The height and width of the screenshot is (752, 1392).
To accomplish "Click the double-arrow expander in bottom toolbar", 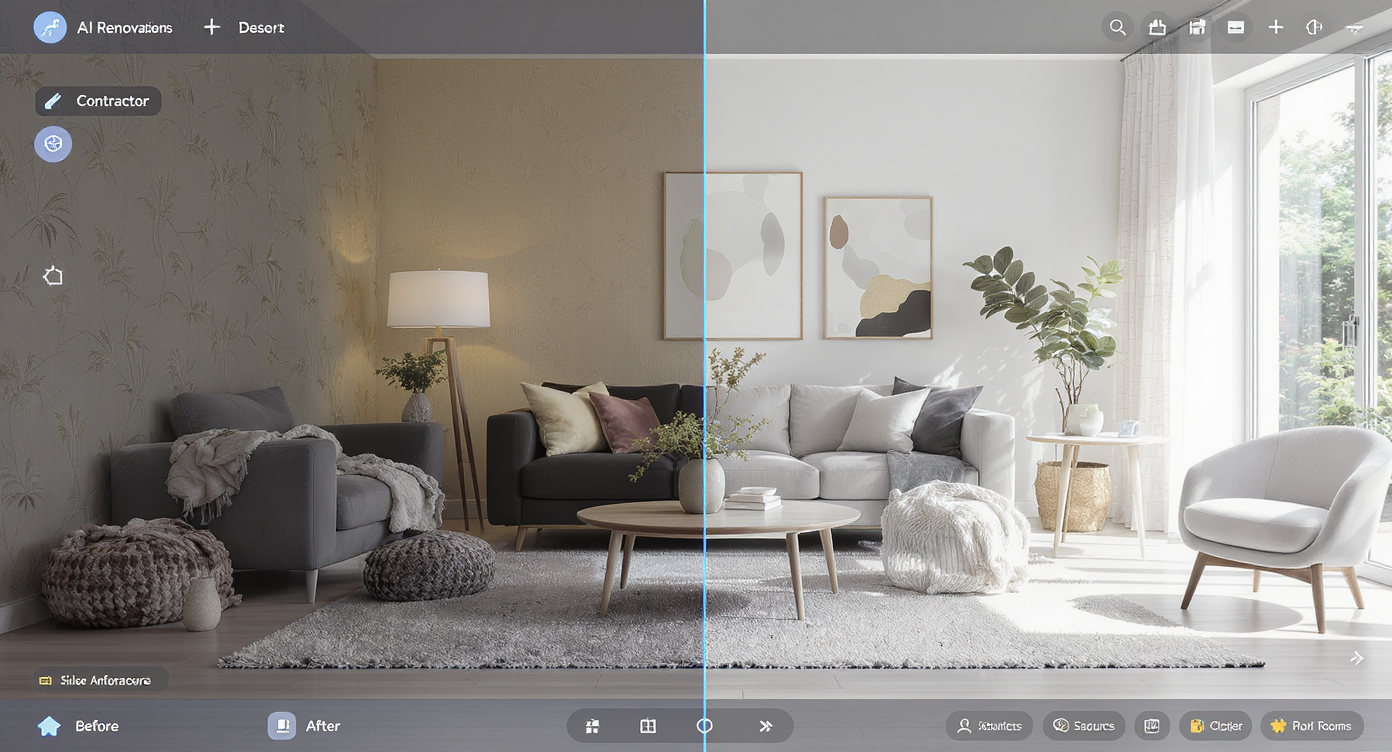I will (766, 726).
